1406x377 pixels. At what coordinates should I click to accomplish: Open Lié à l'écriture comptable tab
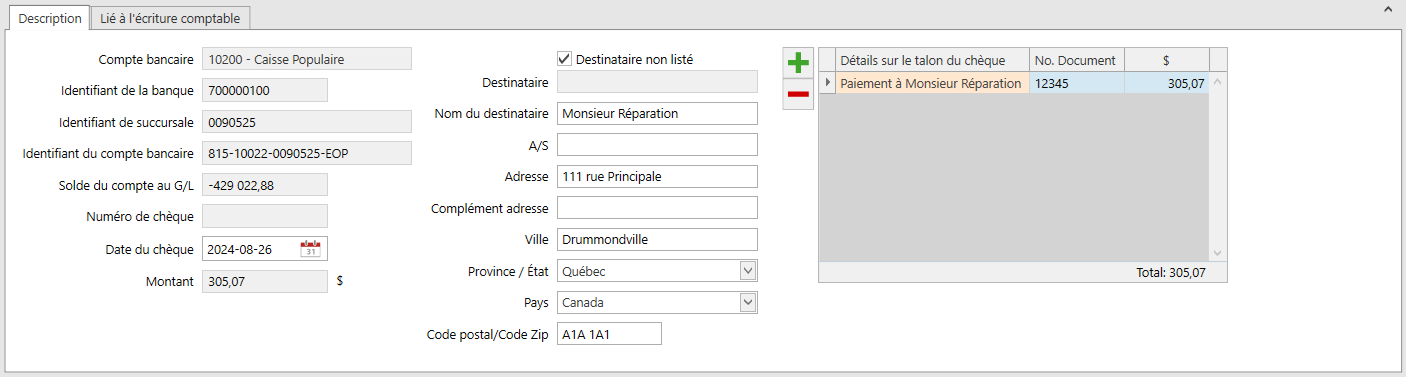[x=170, y=18]
